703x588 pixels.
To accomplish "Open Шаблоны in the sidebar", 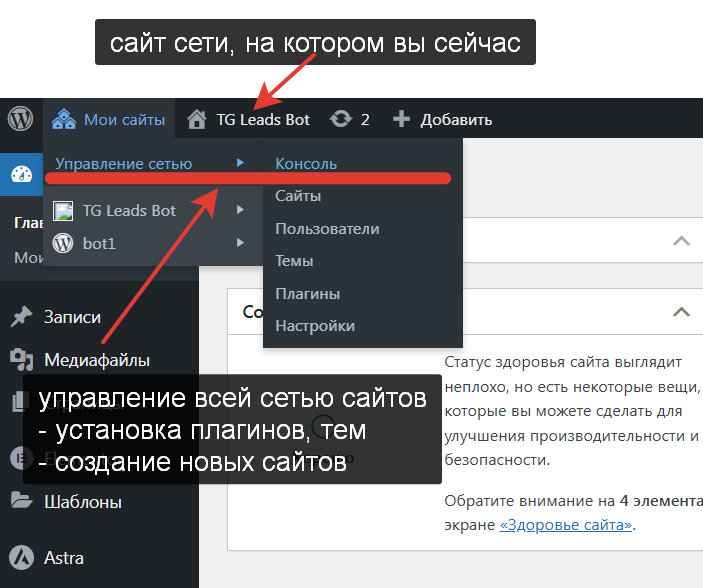I will coord(83,502).
